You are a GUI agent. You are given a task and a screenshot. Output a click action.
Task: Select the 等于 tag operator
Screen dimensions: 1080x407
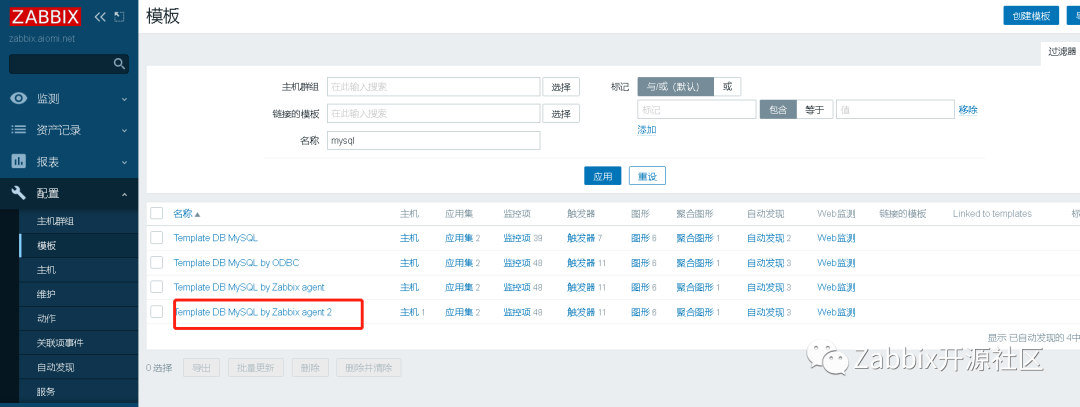(x=815, y=109)
